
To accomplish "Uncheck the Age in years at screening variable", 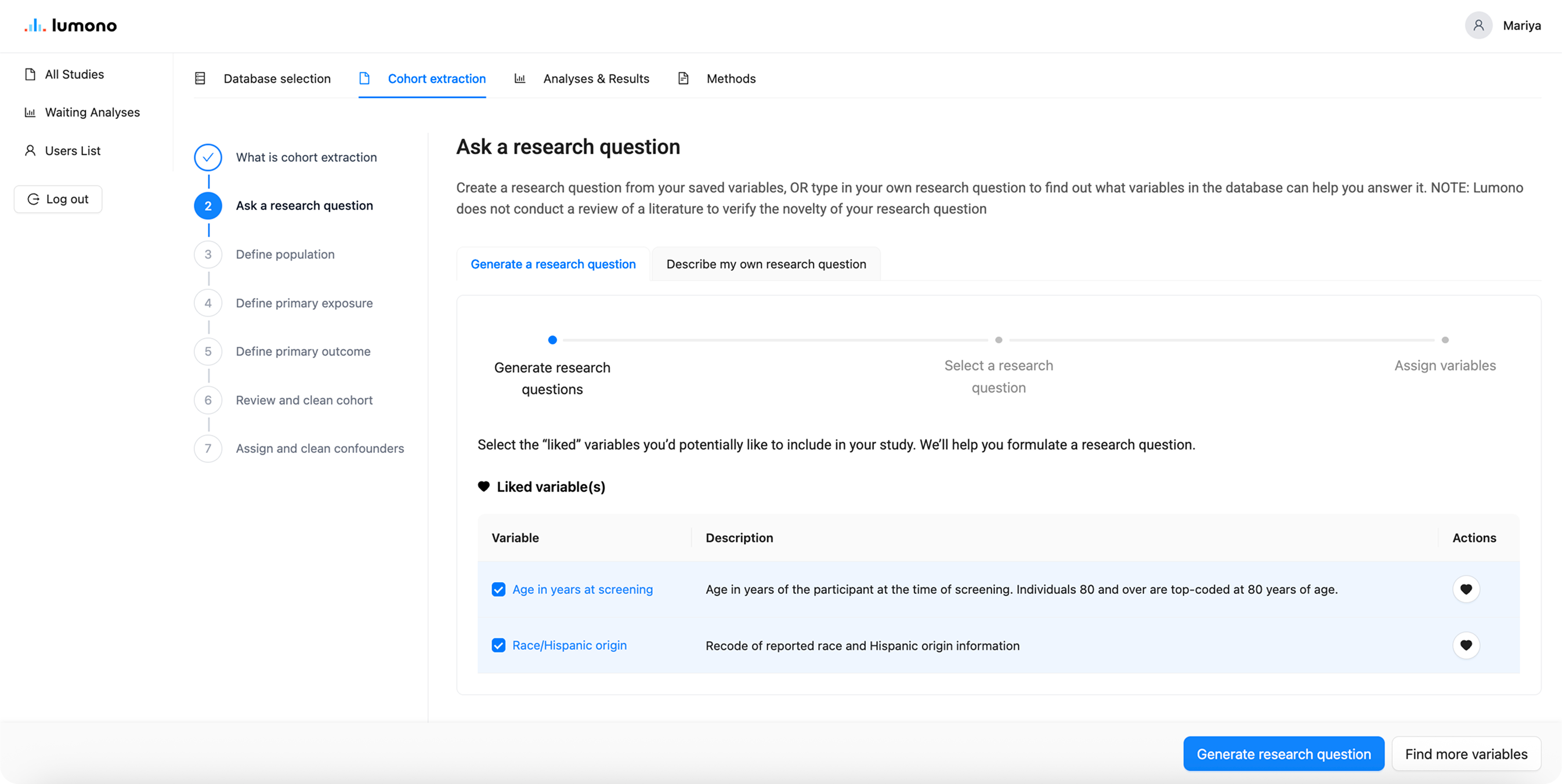I will (x=498, y=589).
